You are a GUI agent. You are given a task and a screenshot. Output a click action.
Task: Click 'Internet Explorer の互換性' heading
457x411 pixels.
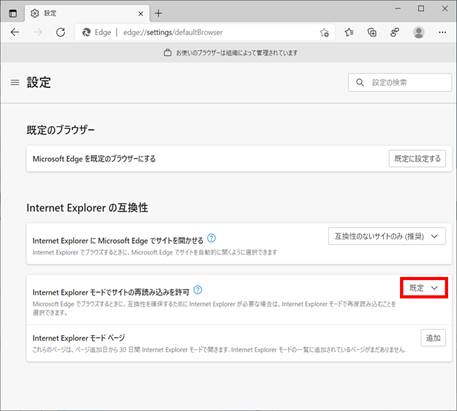click(87, 208)
